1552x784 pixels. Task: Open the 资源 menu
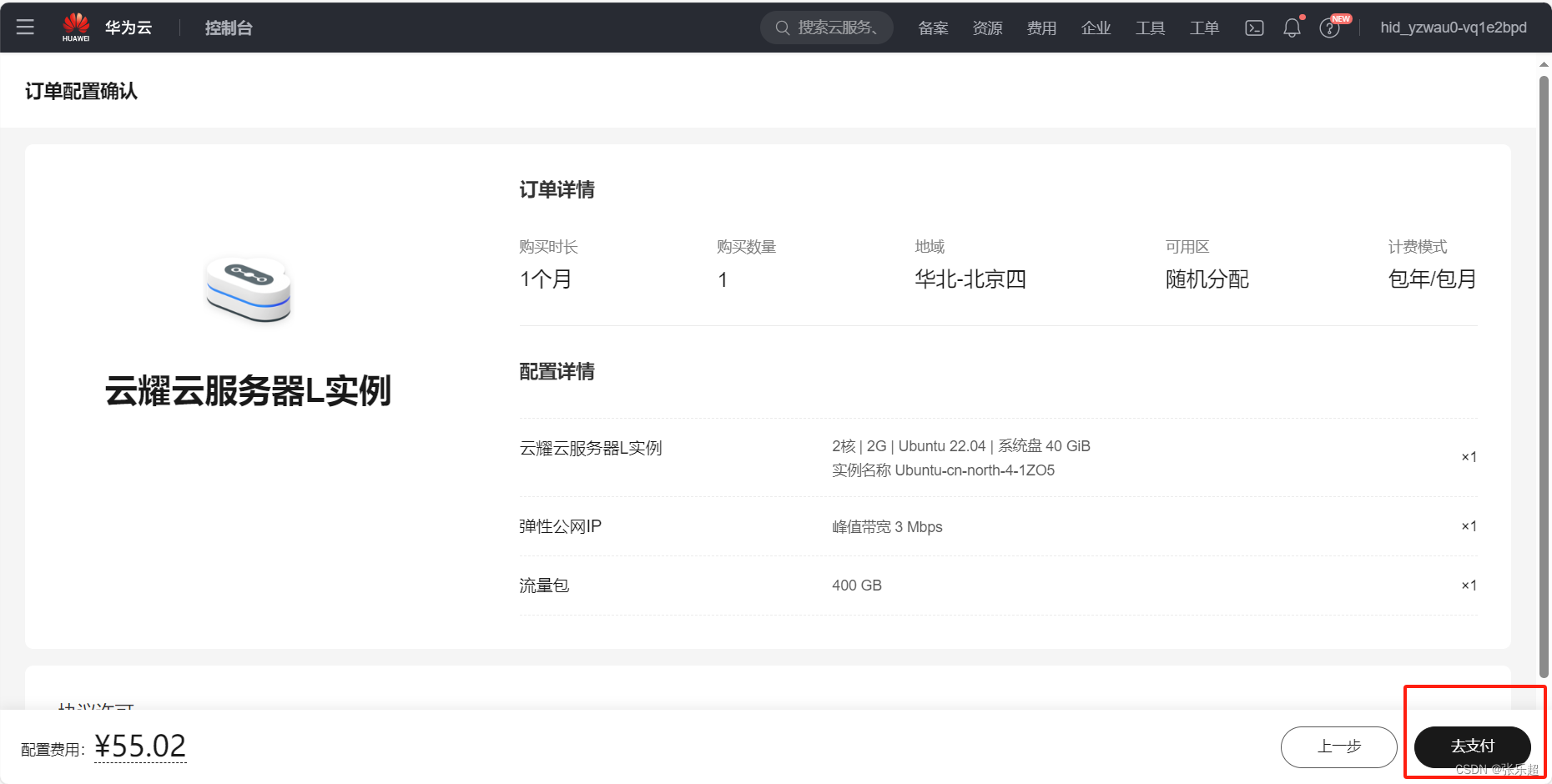987,28
